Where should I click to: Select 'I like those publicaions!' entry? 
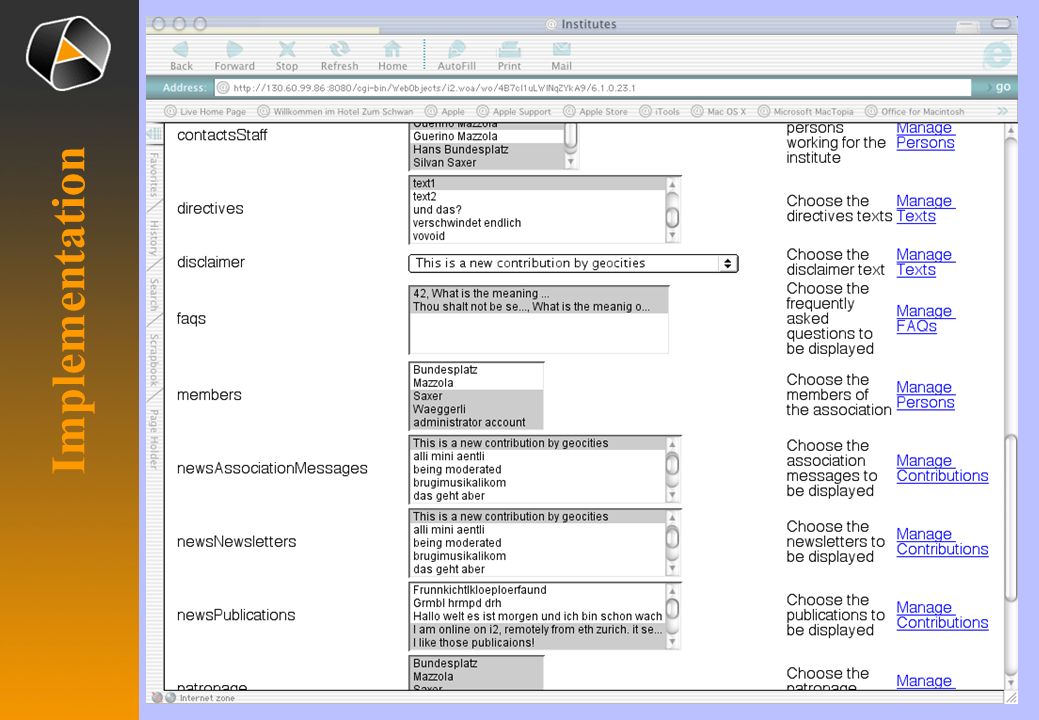tap(538, 643)
